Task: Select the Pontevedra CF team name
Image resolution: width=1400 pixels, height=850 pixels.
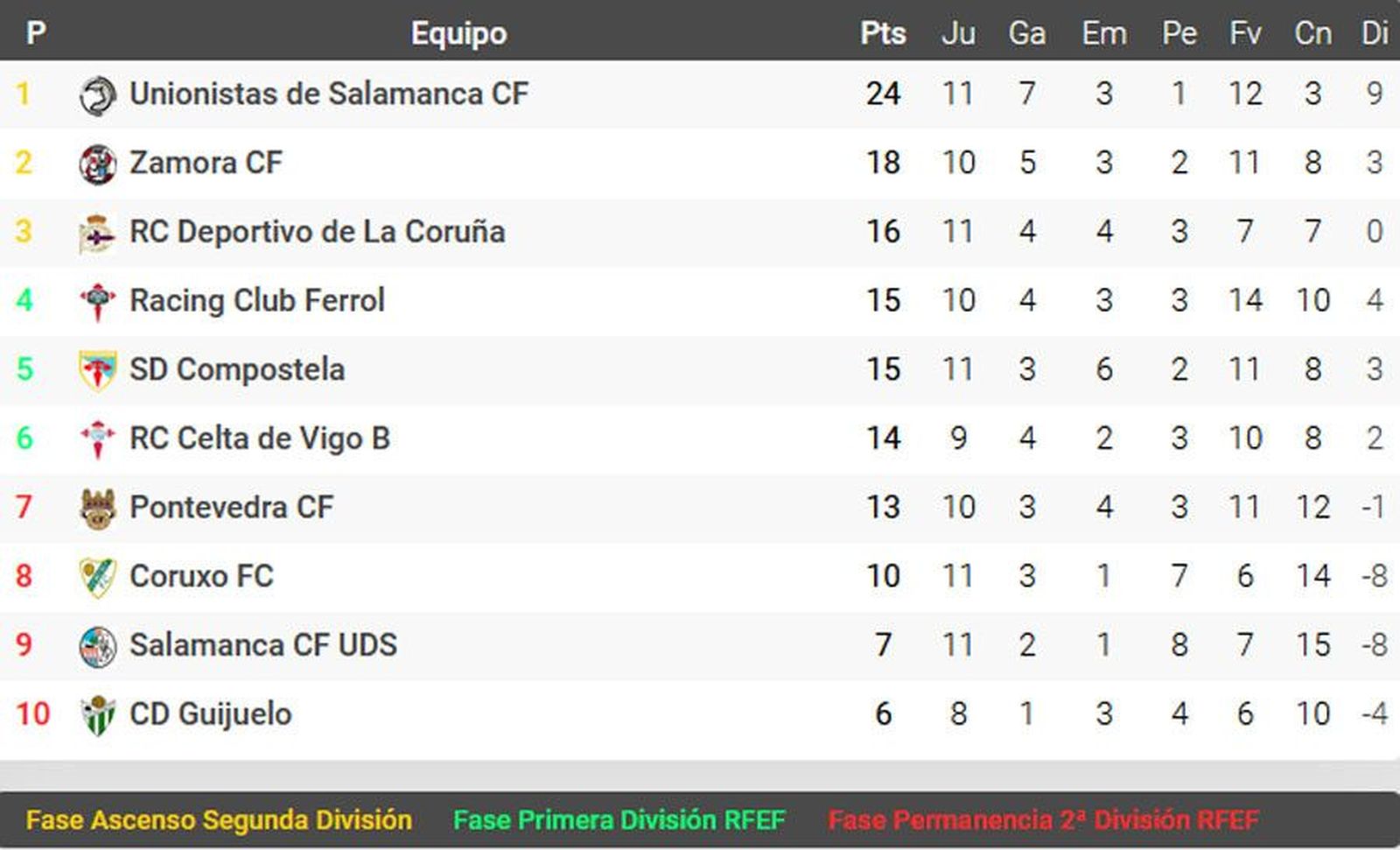Action: click(x=231, y=507)
